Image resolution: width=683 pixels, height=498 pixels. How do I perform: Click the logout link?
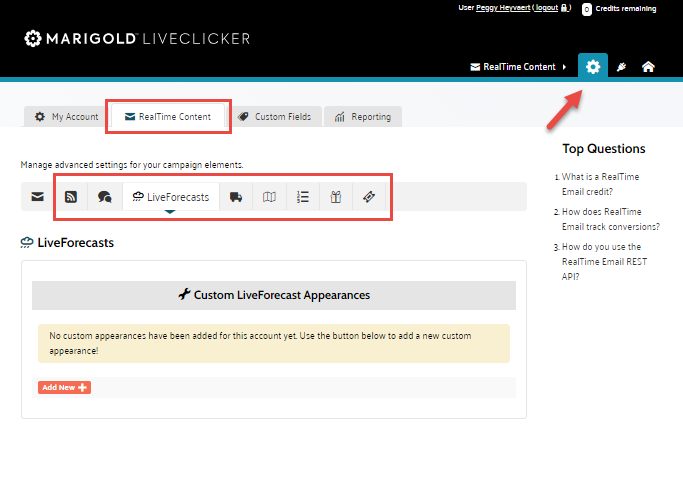[546, 8]
